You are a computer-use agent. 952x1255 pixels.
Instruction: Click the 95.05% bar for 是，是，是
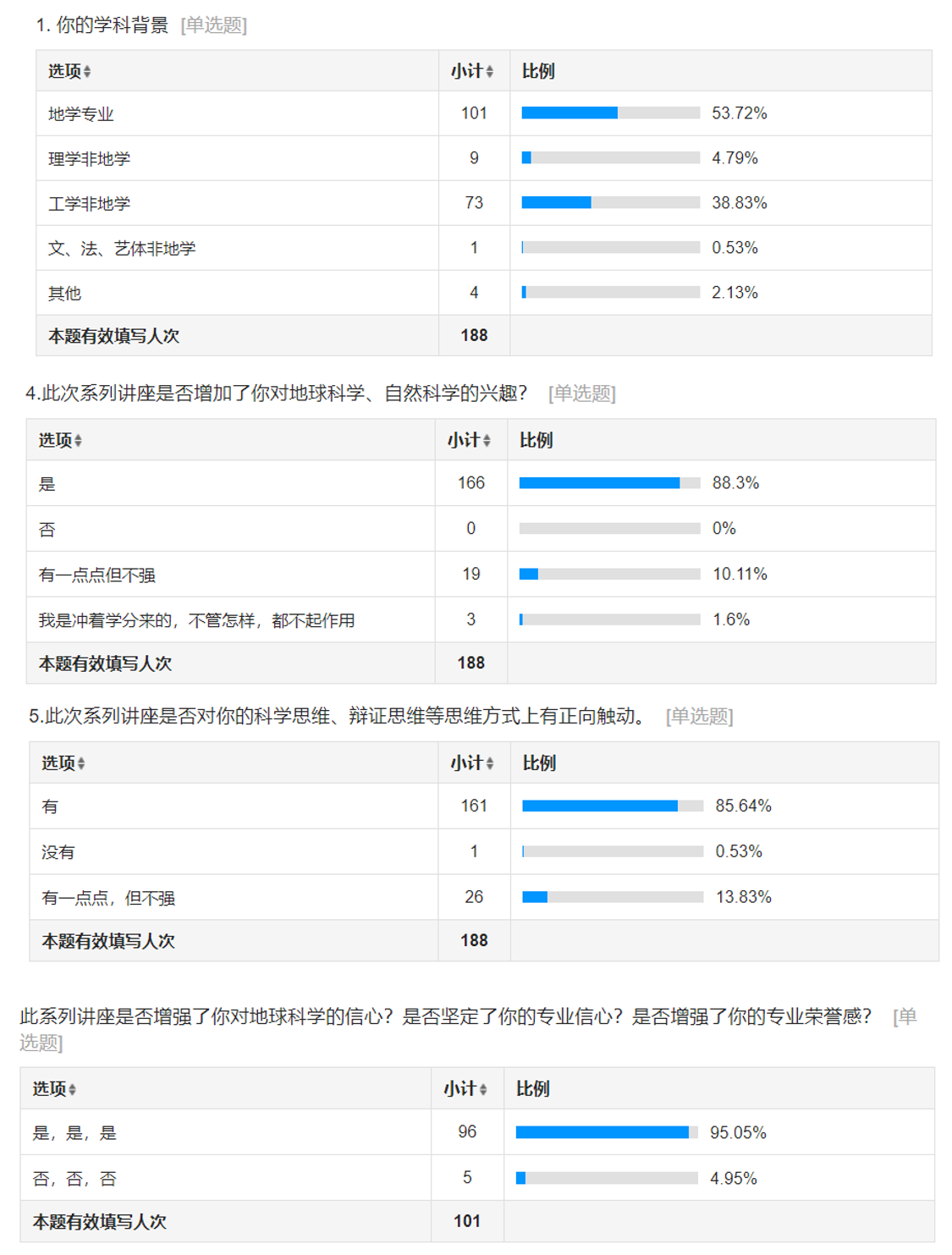pyautogui.click(x=606, y=1132)
